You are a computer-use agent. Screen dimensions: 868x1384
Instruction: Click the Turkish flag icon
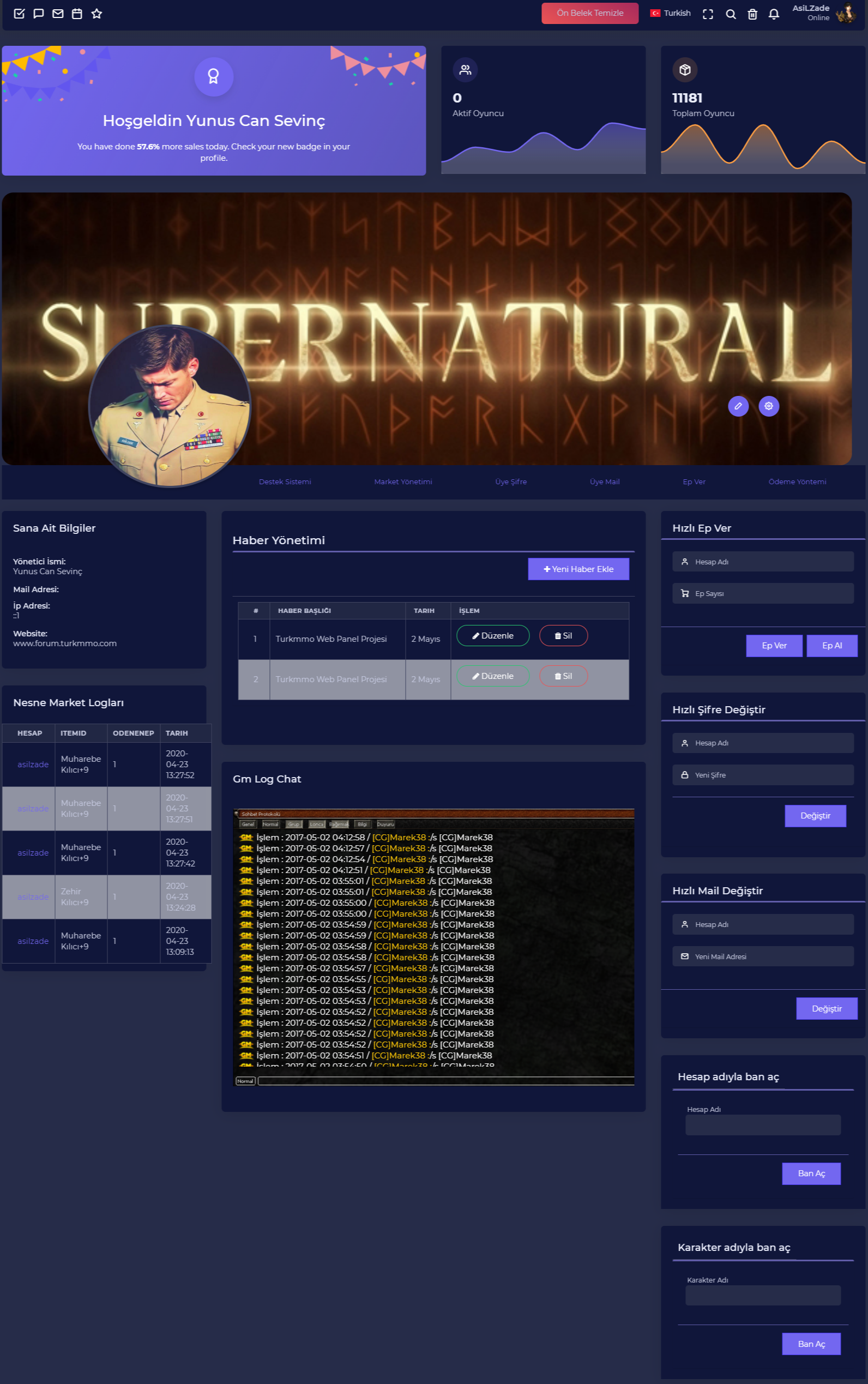[655, 13]
